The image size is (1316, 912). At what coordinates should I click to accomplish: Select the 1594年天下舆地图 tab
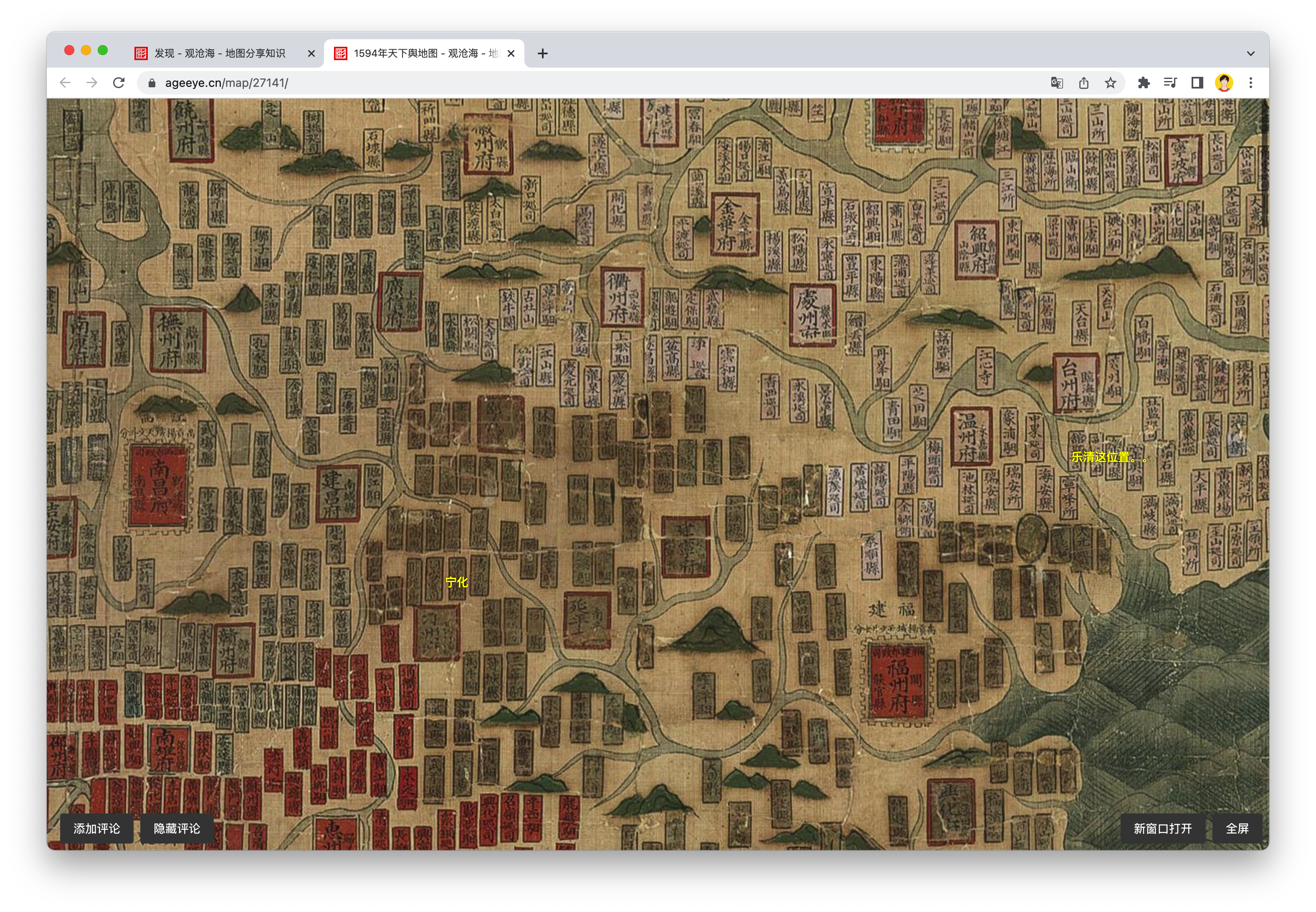coord(424,53)
